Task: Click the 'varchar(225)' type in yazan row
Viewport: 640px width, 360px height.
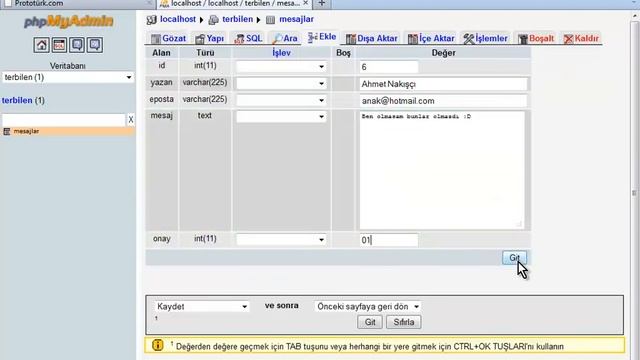Action: click(205, 82)
